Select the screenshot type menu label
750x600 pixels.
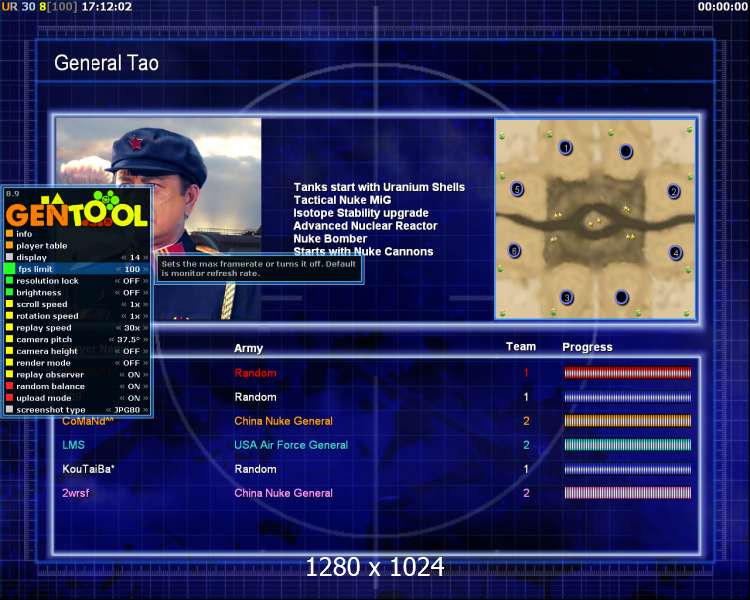51,410
